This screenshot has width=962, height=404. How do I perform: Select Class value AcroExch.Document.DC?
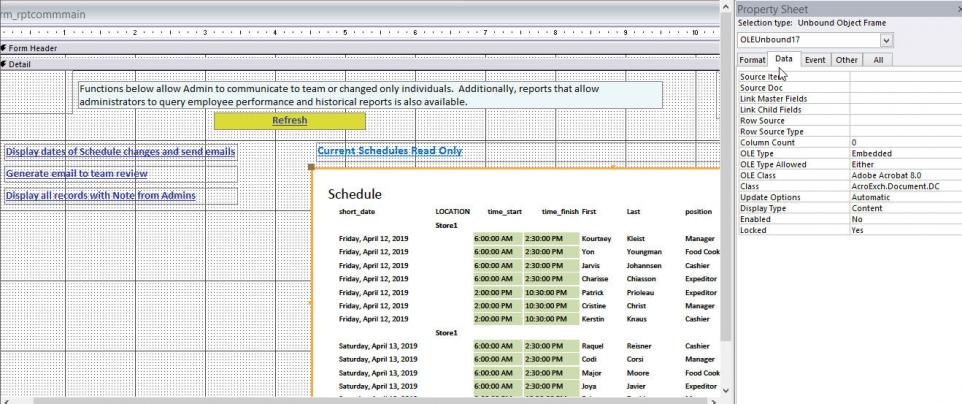click(x=906, y=186)
